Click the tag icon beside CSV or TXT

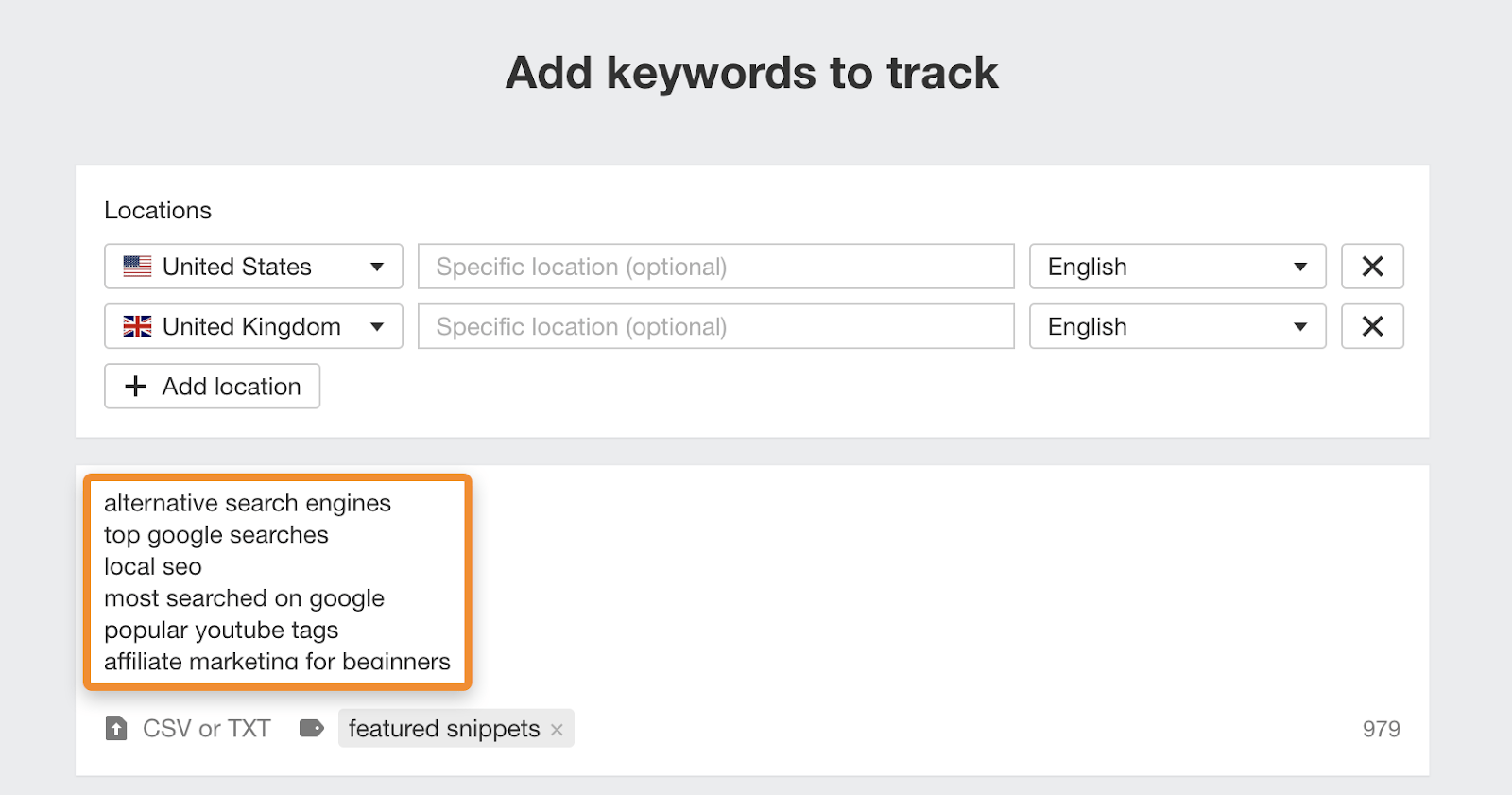tap(311, 728)
